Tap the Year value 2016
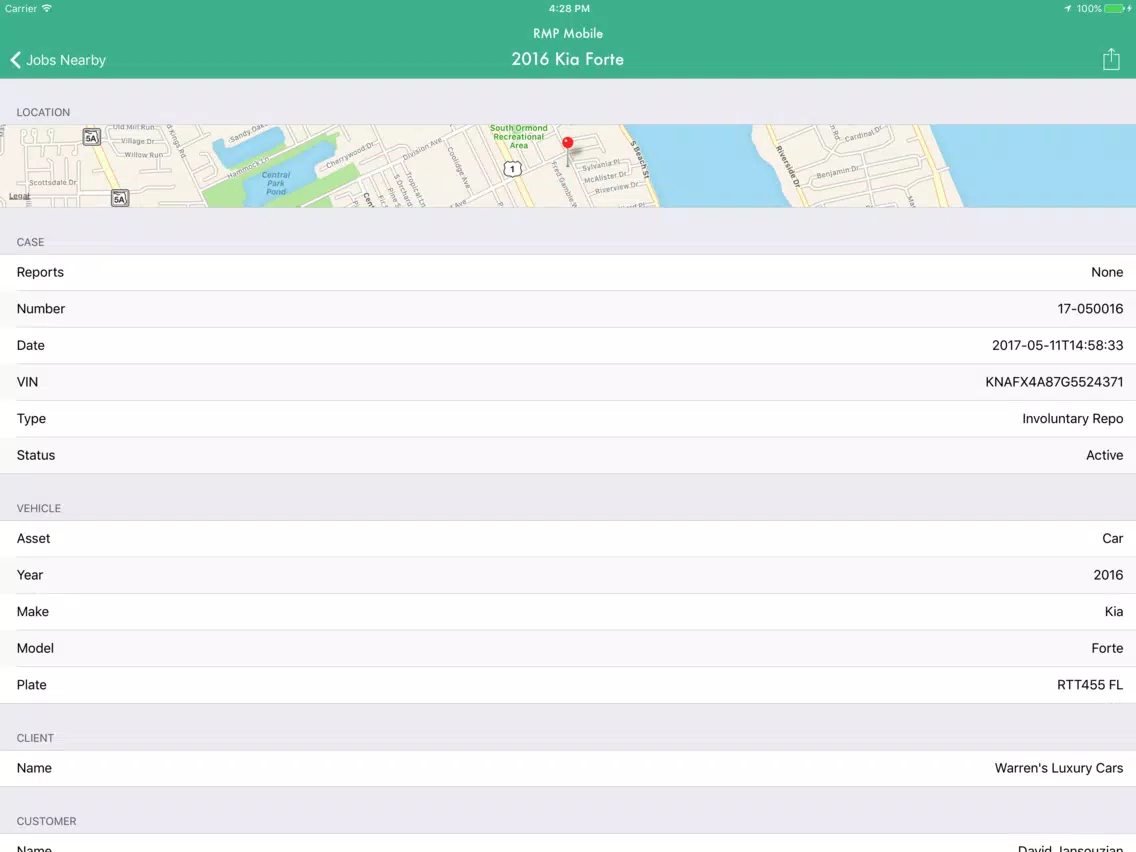 1108,575
